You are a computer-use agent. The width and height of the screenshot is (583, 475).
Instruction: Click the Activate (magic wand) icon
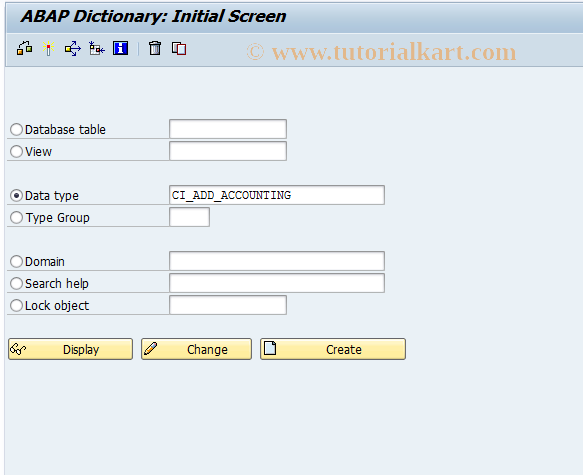tap(48, 48)
